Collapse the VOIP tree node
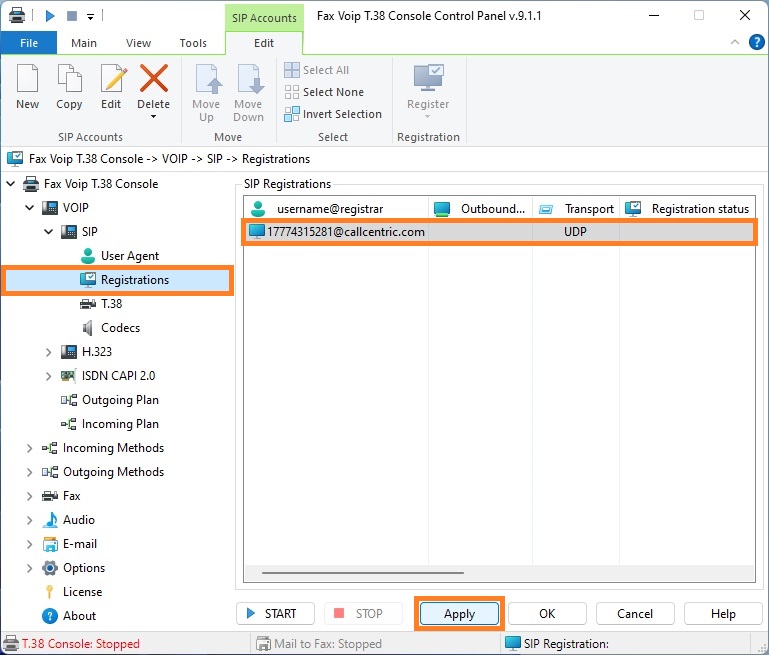 [30, 207]
